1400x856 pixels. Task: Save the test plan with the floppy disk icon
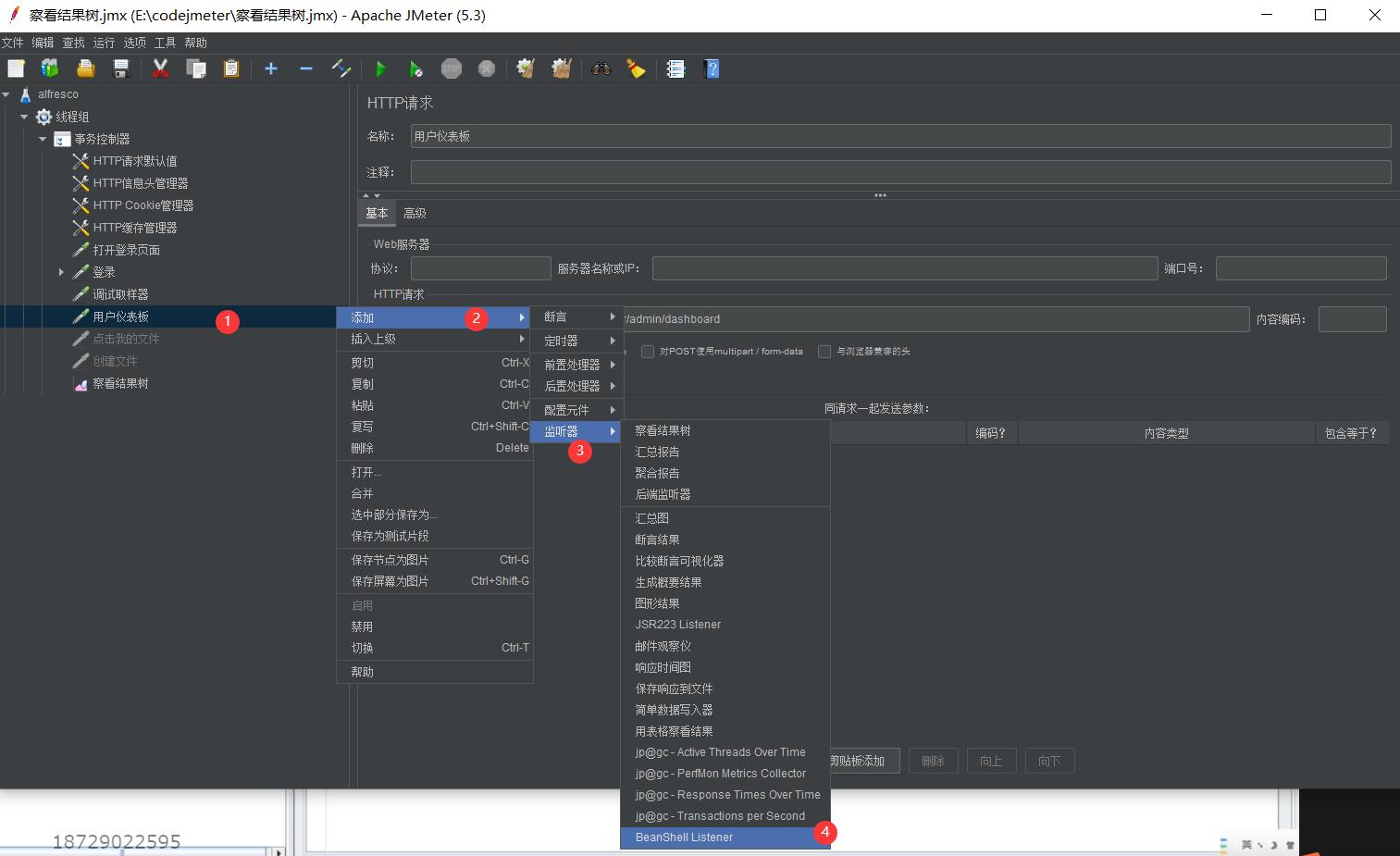click(x=120, y=68)
